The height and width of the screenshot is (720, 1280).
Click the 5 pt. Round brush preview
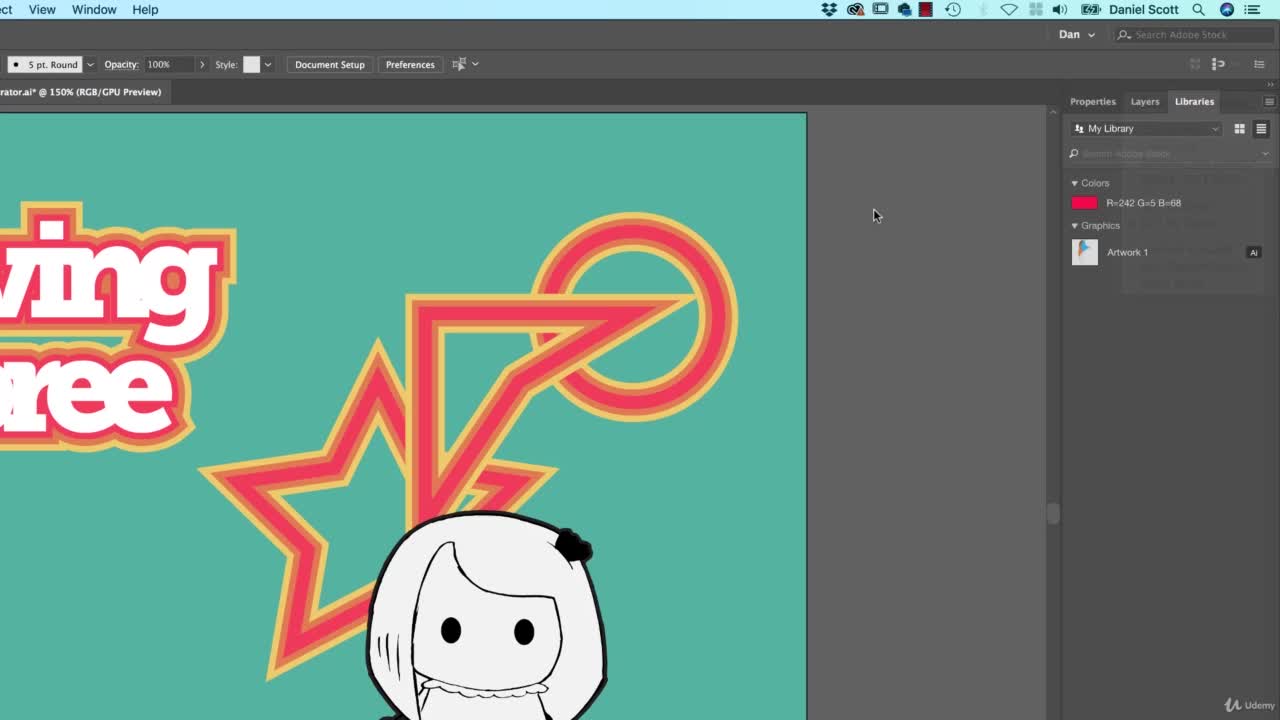point(44,65)
